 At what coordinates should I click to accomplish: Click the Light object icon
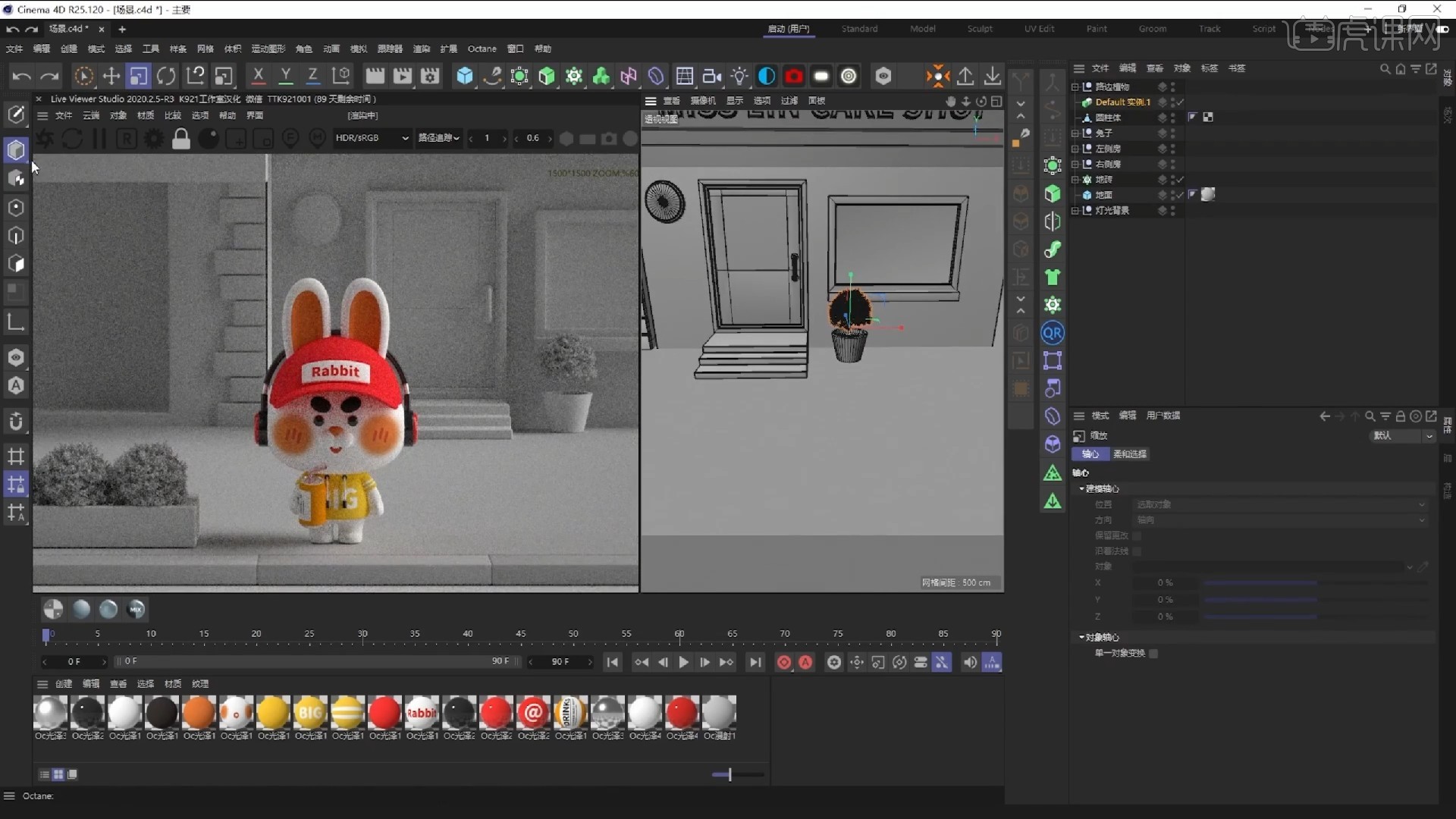tap(739, 76)
